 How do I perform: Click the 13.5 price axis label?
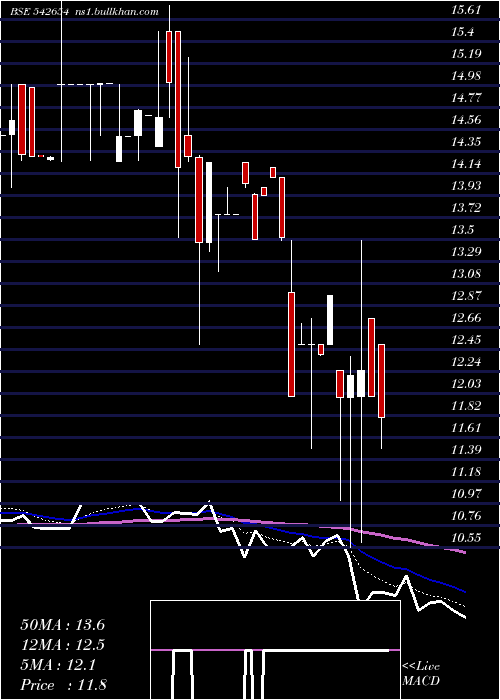pos(462,230)
